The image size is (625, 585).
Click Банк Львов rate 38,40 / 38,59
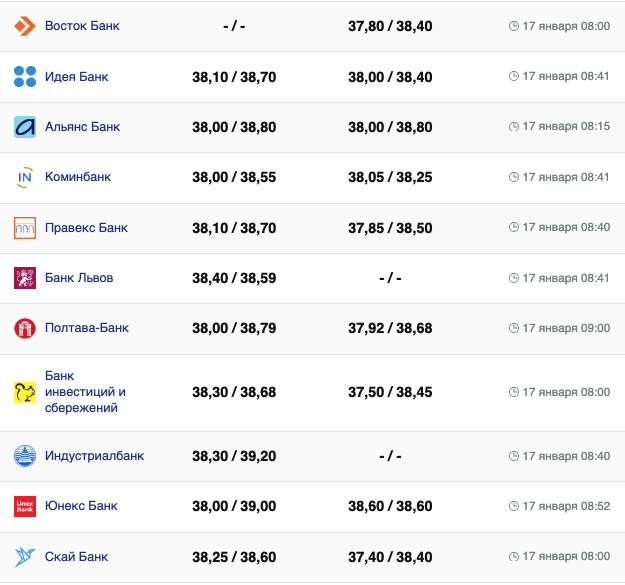(x=234, y=278)
